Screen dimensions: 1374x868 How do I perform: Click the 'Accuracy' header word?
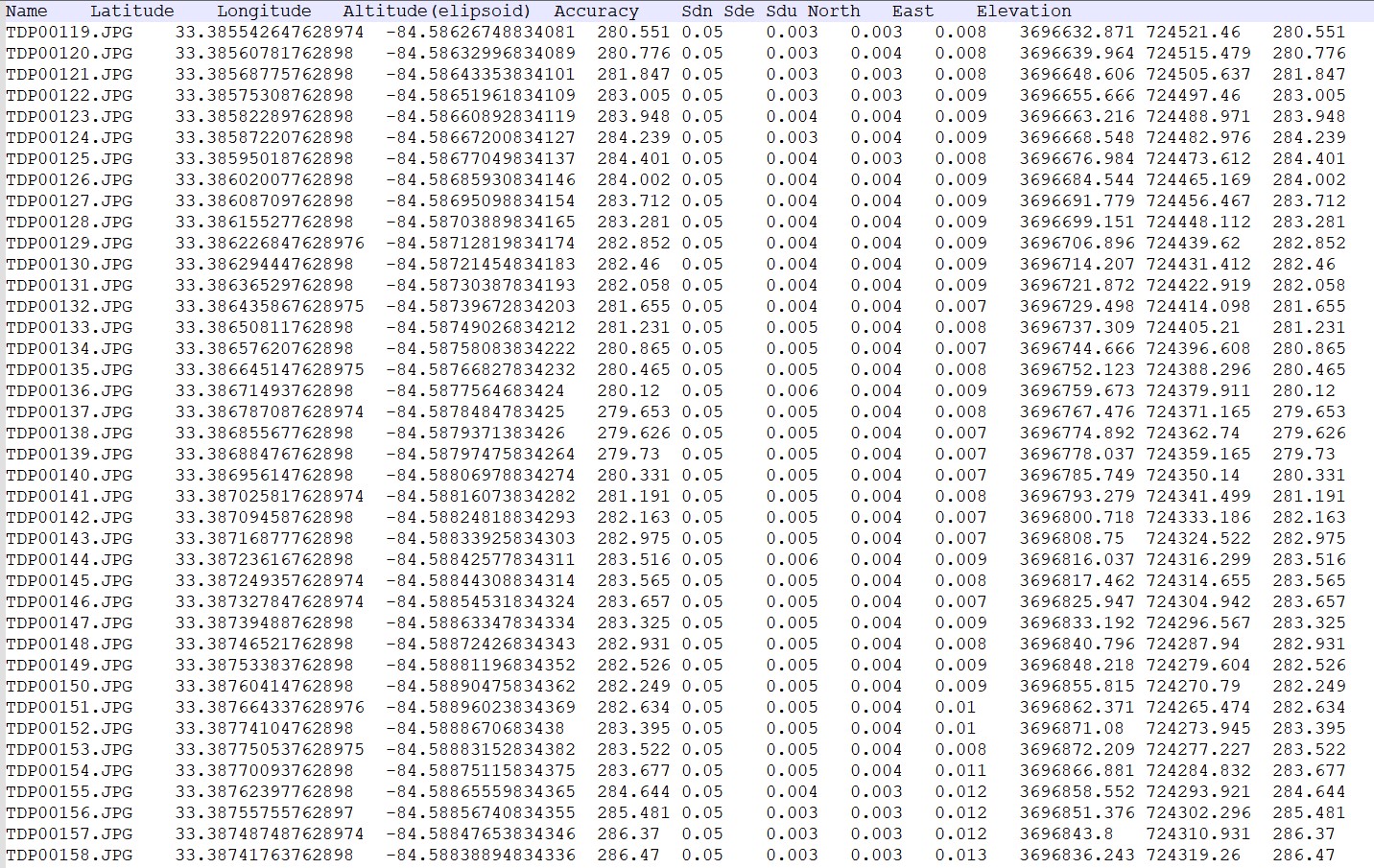pos(596,12)
